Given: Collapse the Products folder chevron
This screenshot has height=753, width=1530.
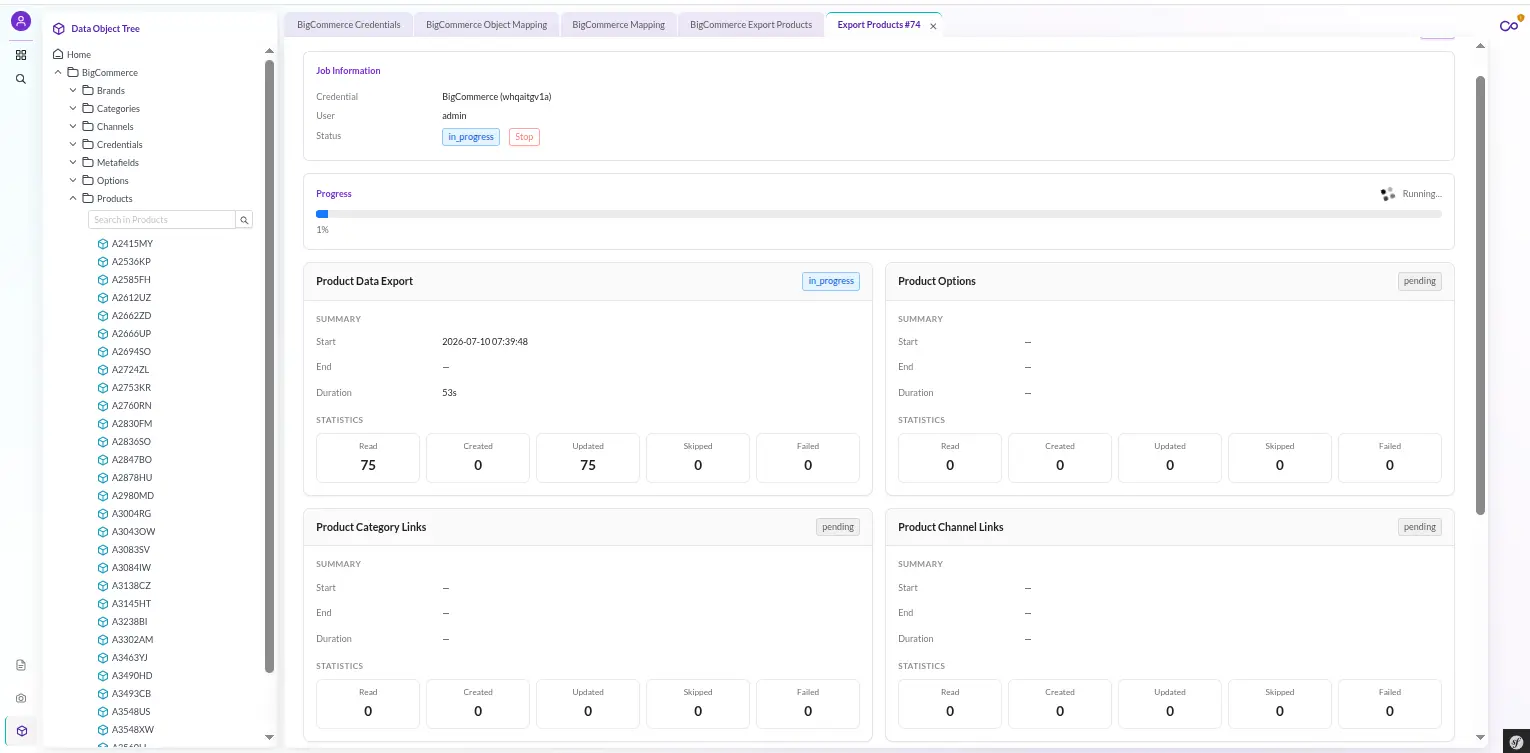Looking at the screenshot, I should pos(73,198).
